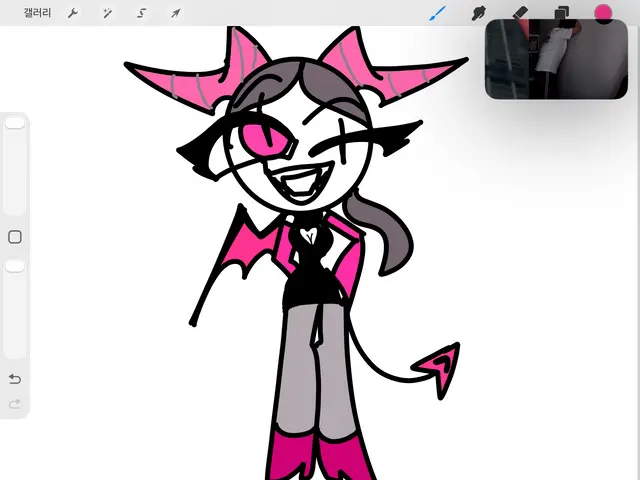The image size is (640, 480).
Task: Tap the picture-in-picture video overlay
Action: (556, 59)
